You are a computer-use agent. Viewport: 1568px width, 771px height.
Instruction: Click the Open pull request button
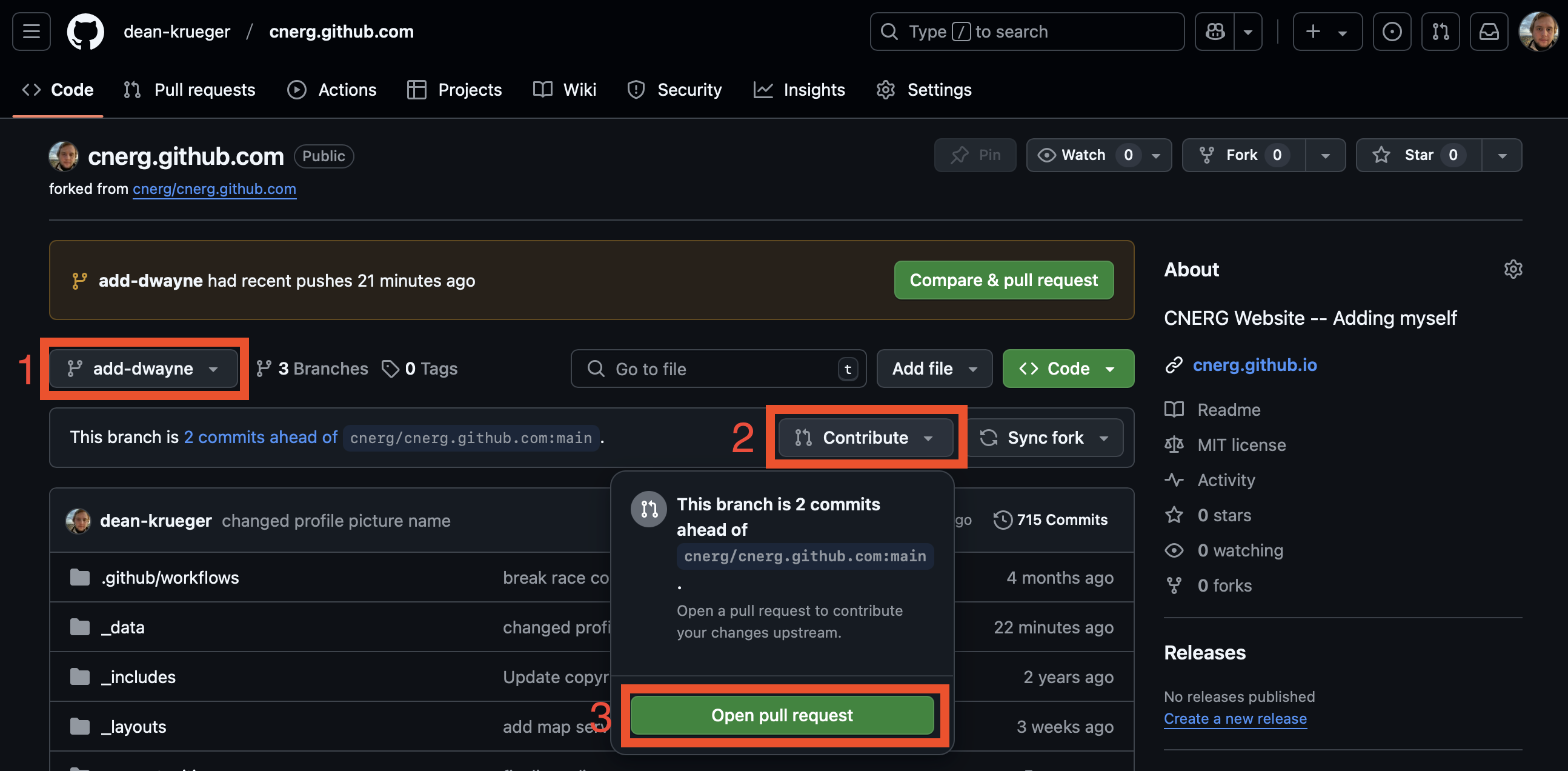click(x=782, y=715)
